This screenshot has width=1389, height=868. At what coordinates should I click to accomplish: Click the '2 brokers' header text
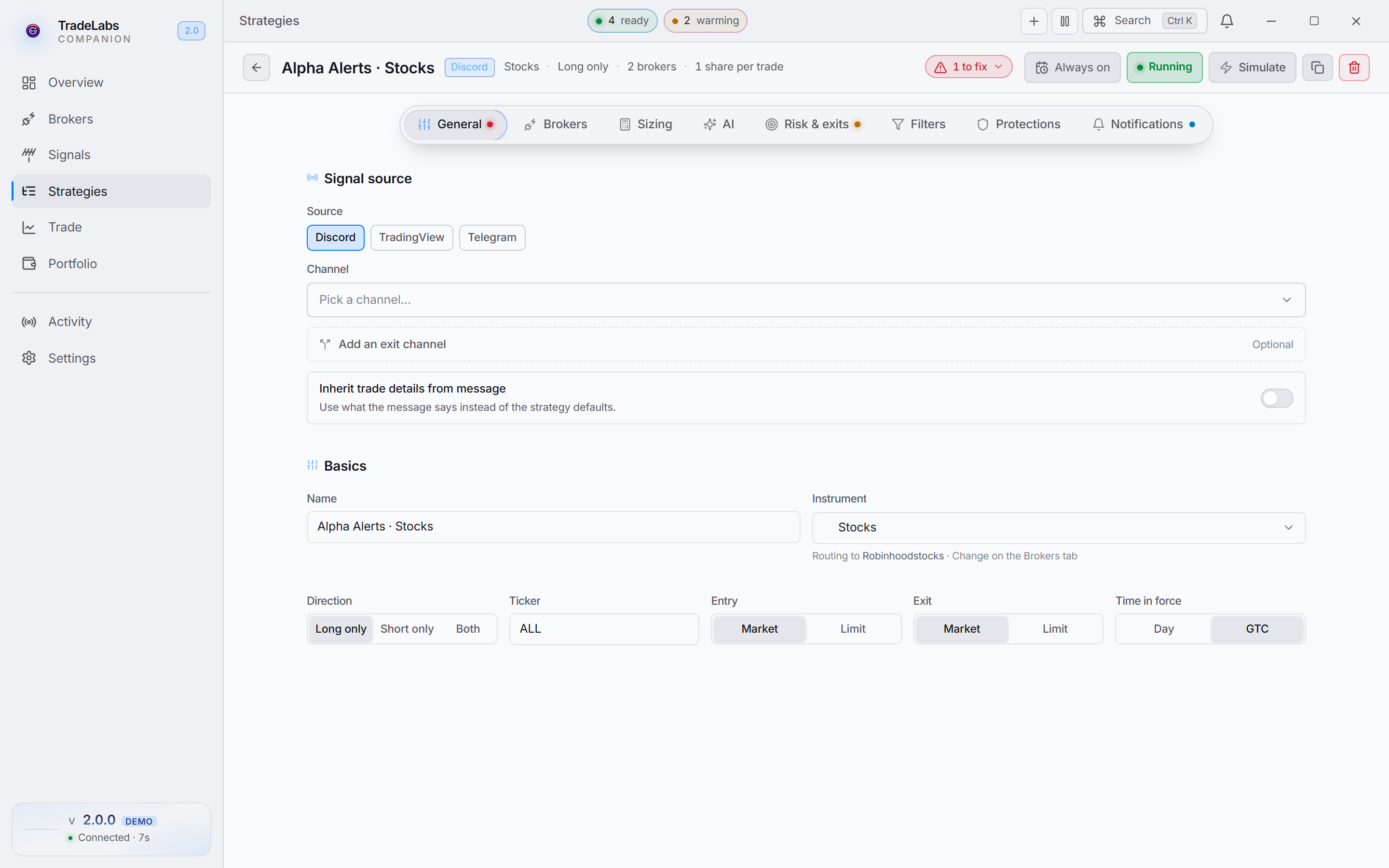pyautogui.click(x=652, y=67)
